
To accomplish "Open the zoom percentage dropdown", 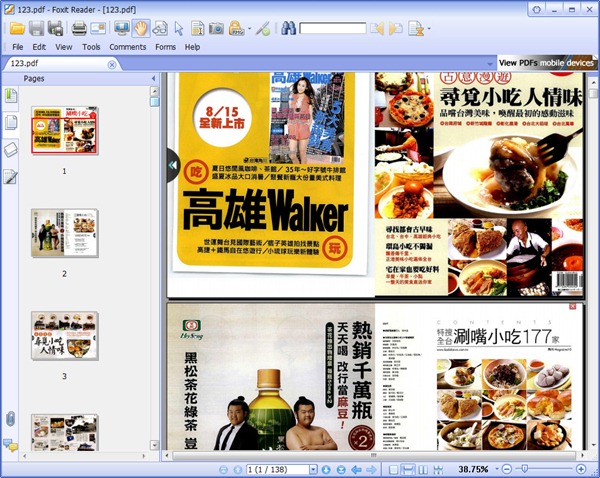I will [x=495, y=469].
